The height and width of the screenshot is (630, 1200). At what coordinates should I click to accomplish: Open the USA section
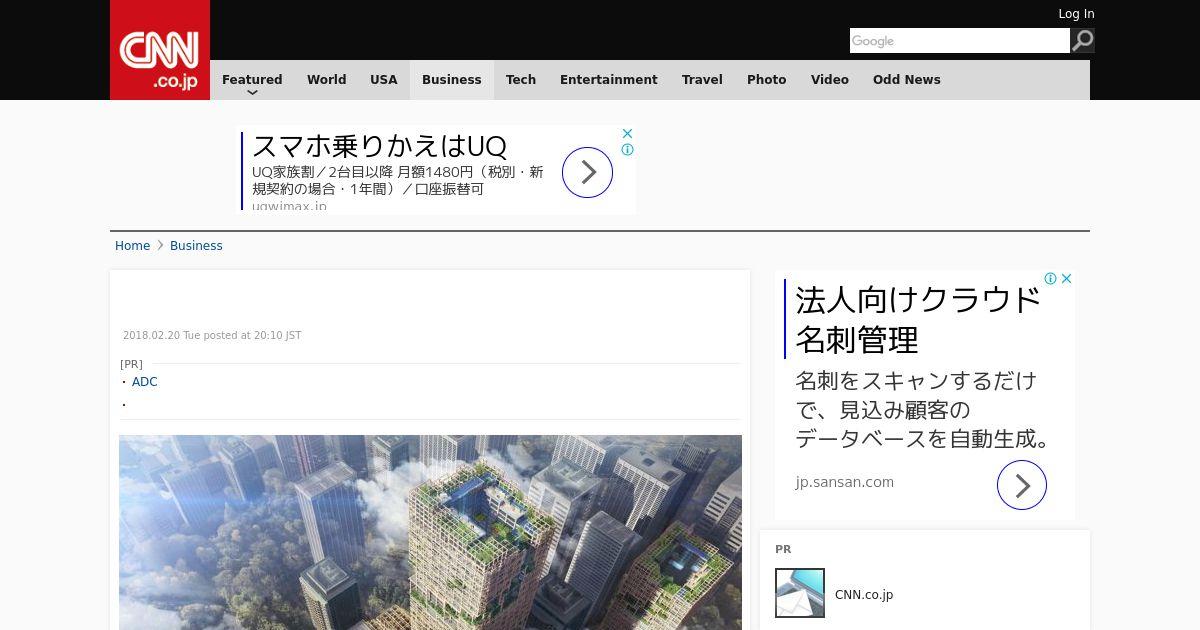(384, 80)
